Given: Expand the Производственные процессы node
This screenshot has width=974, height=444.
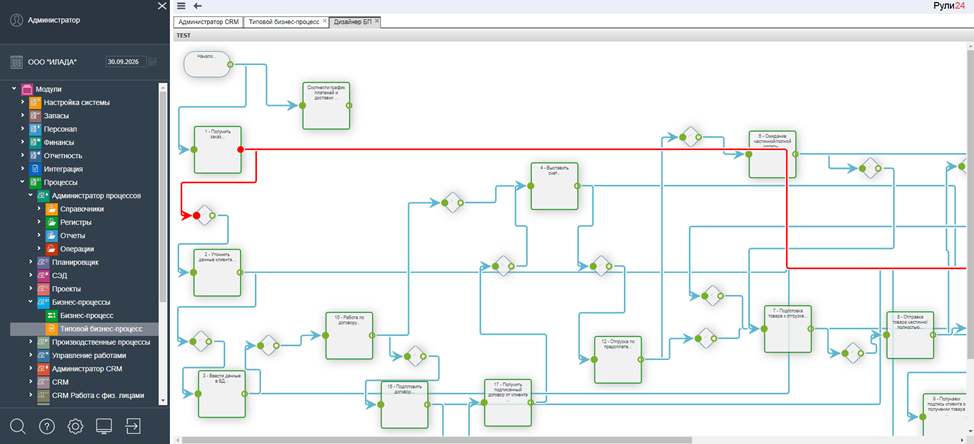Looking at the screenshot, I should [30, 342].
